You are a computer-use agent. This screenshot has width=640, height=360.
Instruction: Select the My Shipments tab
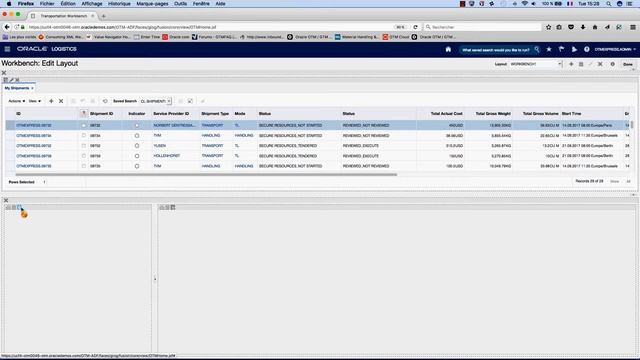[17, 88]
